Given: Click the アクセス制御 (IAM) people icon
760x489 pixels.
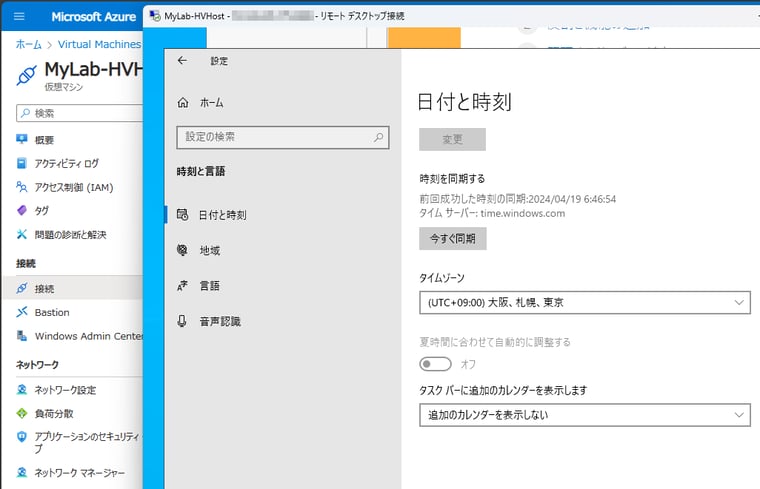Looking at the screenshot, I should pos(21,187).
